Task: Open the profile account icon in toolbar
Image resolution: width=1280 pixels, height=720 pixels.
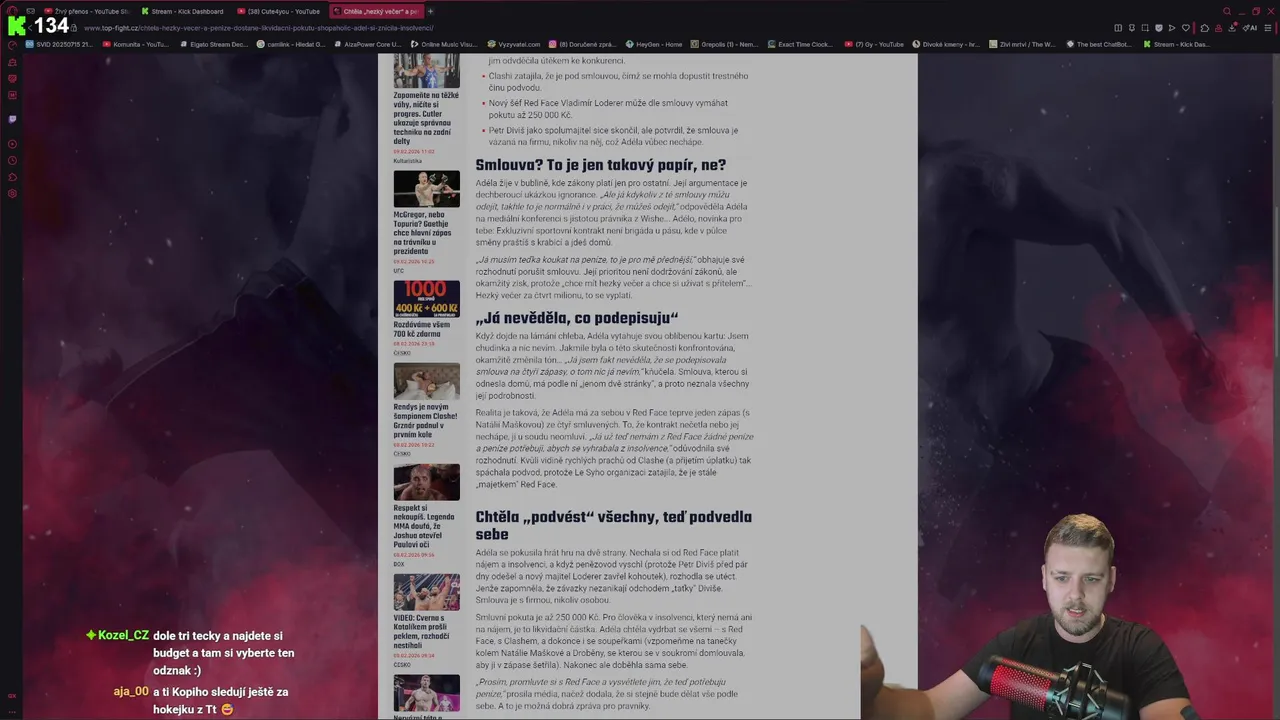Action: tap(1218, 28)
